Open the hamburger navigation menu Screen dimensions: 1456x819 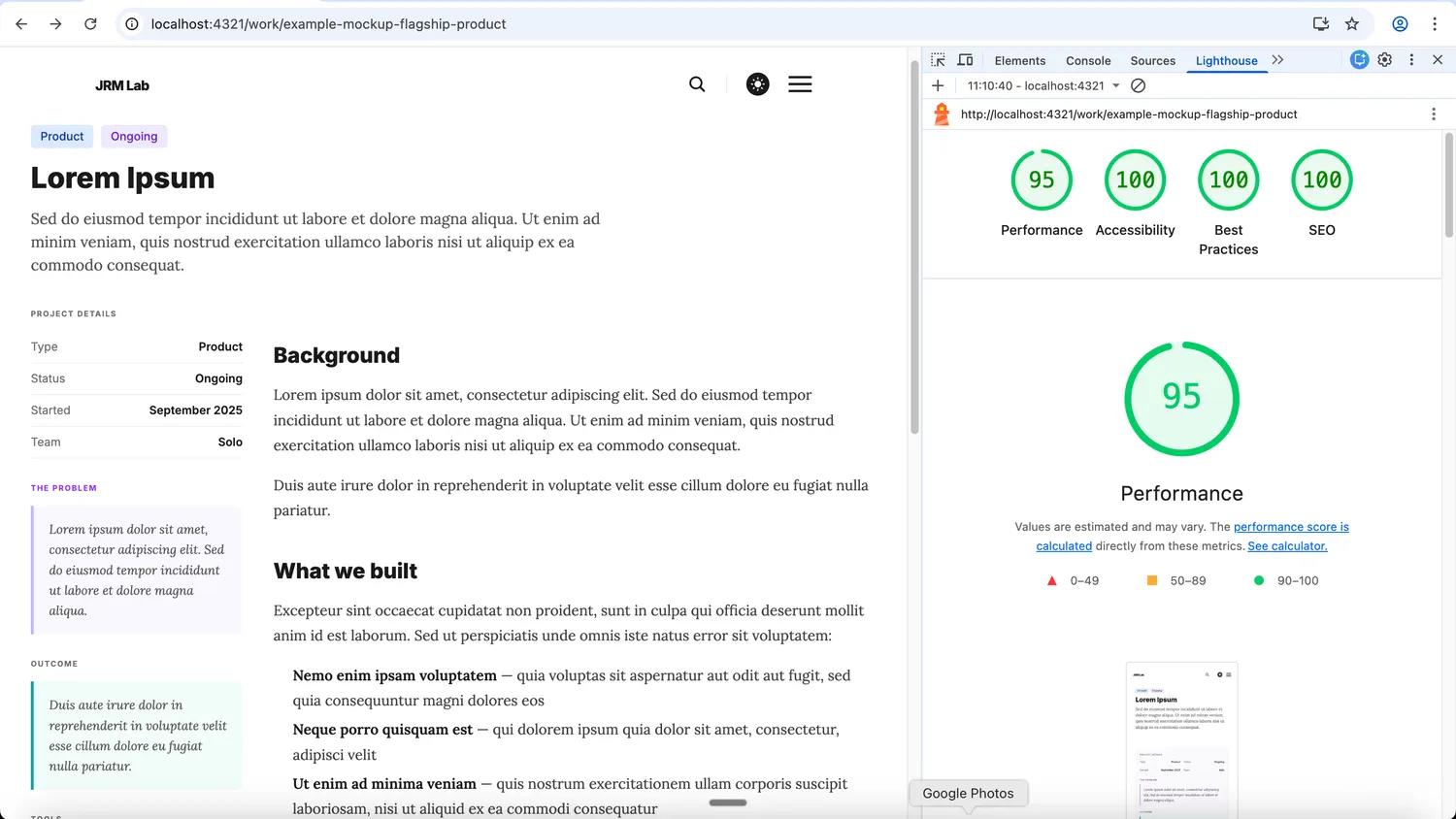click(800, 84)
